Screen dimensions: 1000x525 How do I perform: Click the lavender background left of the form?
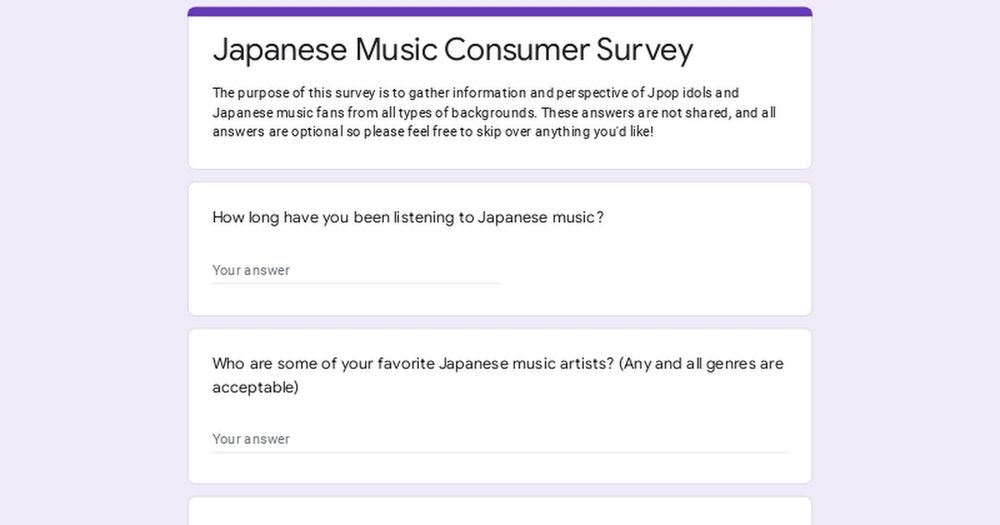coord(94,262)
